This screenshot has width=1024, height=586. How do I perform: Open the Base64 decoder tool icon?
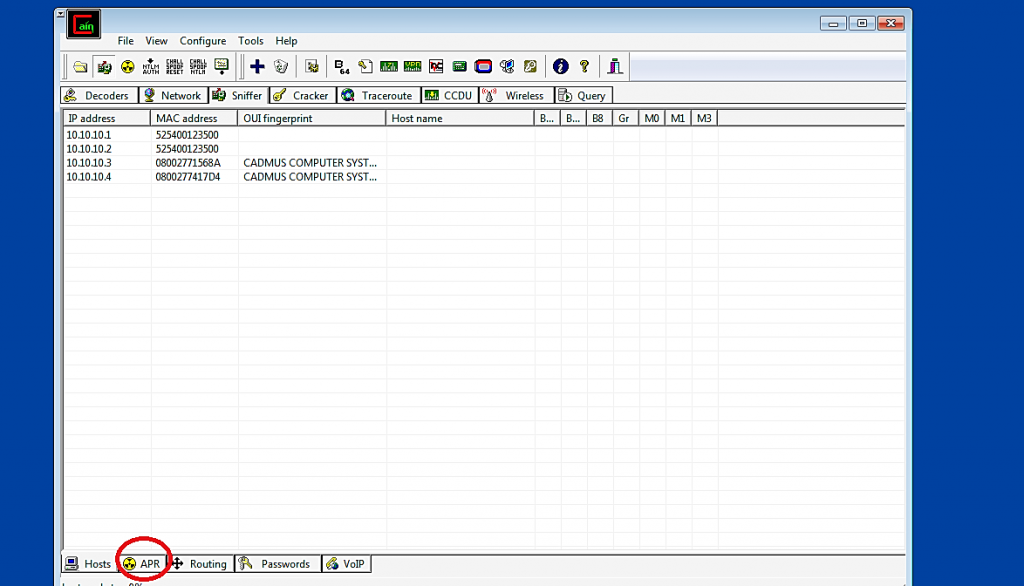click(342, 67)
